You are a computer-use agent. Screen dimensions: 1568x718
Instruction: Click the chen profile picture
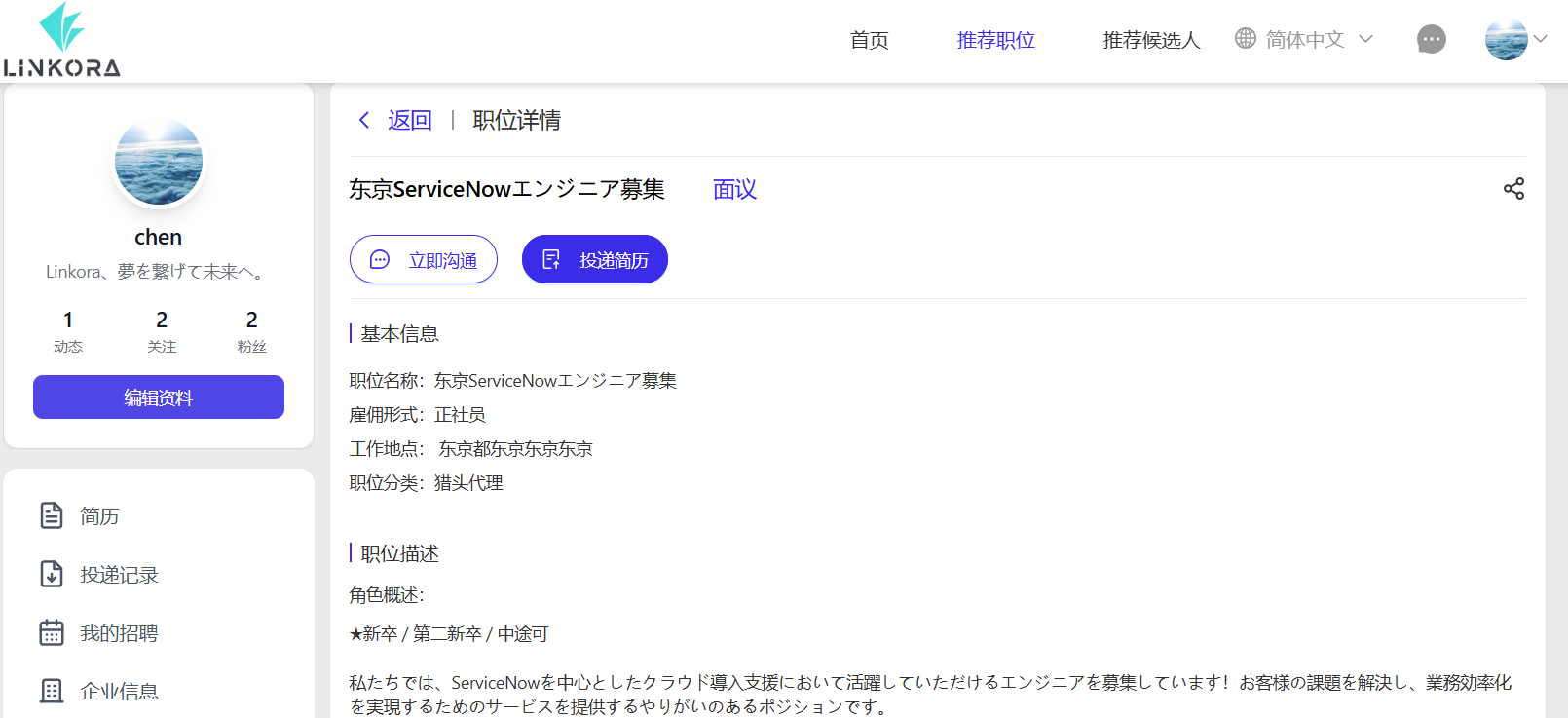click(159, 161)
